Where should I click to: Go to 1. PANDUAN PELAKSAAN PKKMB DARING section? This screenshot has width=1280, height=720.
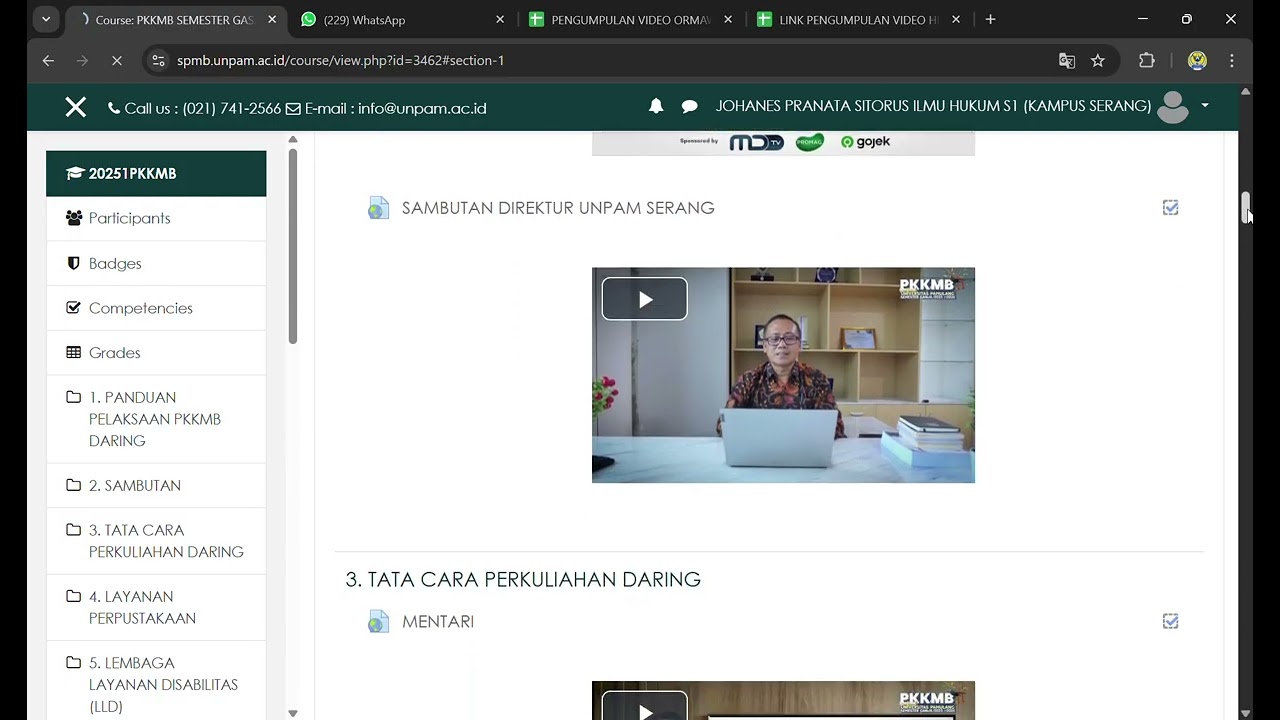click(156, 419)
